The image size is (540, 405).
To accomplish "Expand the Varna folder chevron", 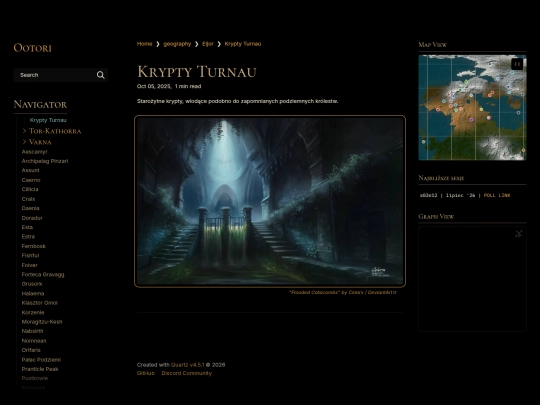I will point(24,142).
